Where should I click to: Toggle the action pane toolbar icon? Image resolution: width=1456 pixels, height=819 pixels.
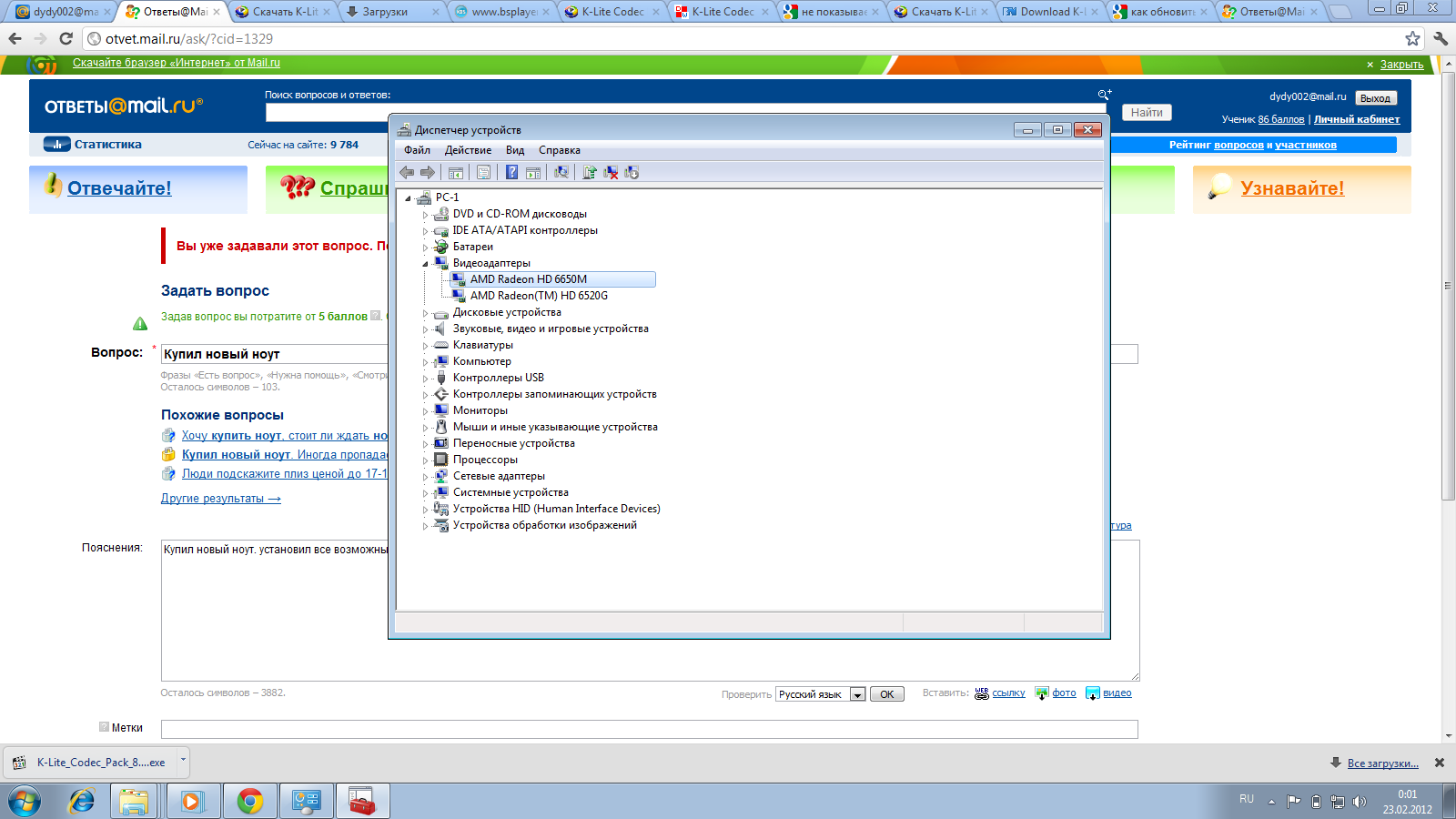click(x=533, y=172)
